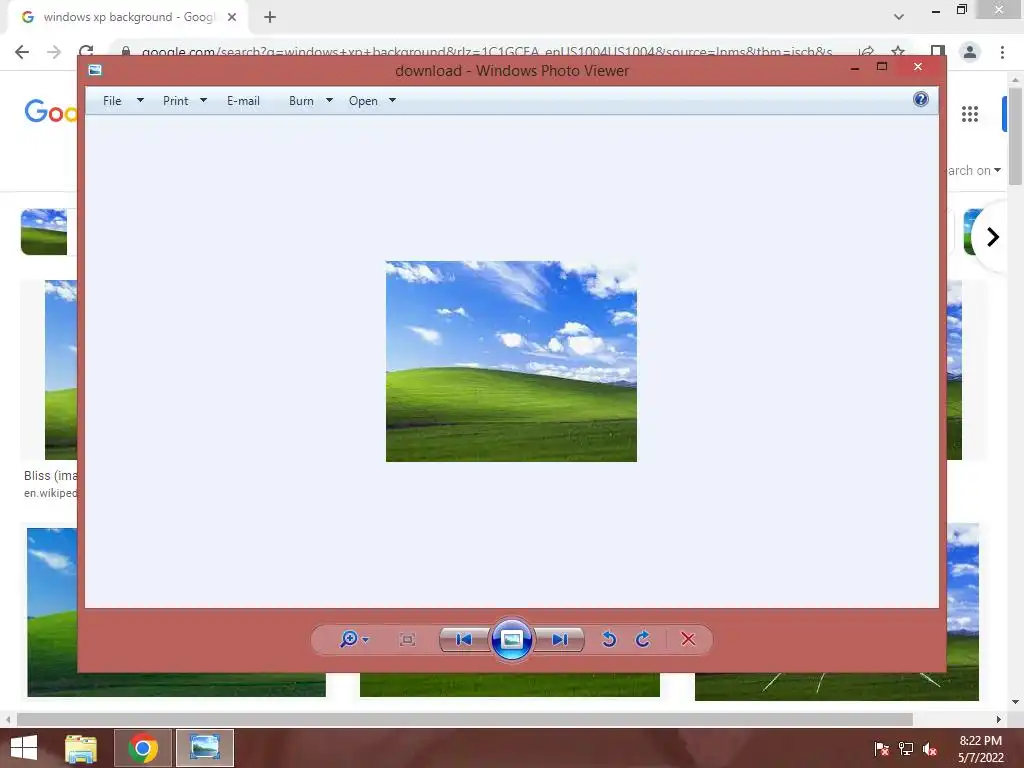Screen dimensions: 1024x768
Task: Open the Print menu
Action: coord(176,101)
